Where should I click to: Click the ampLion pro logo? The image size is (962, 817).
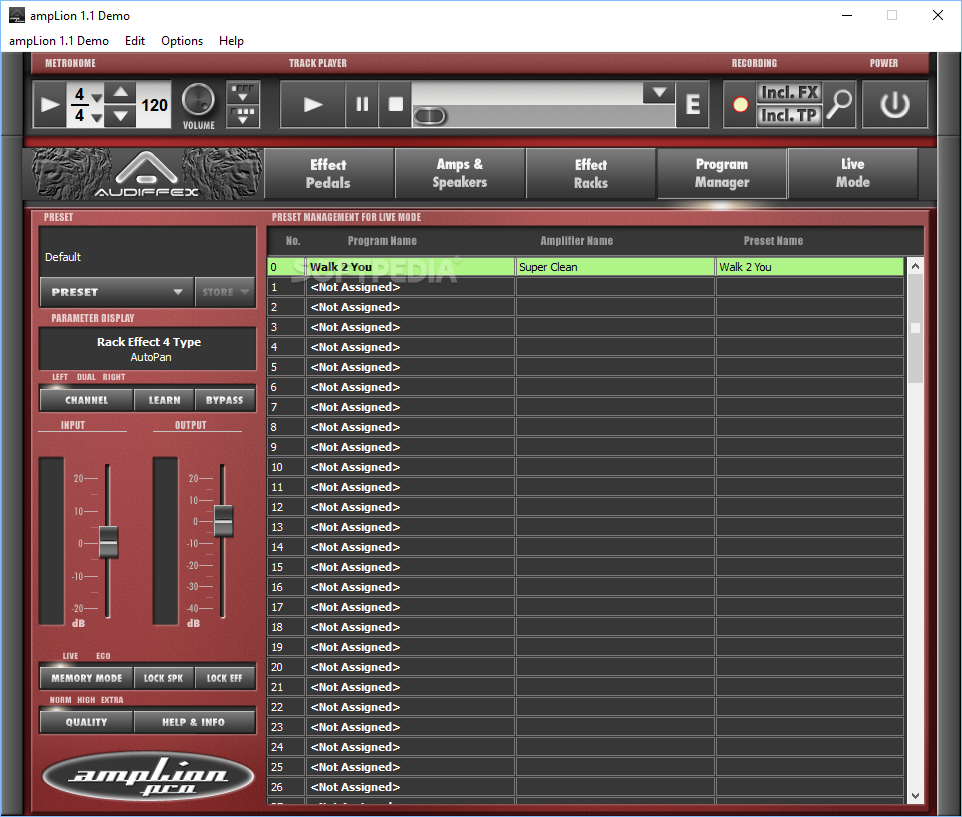click(148, 776)
